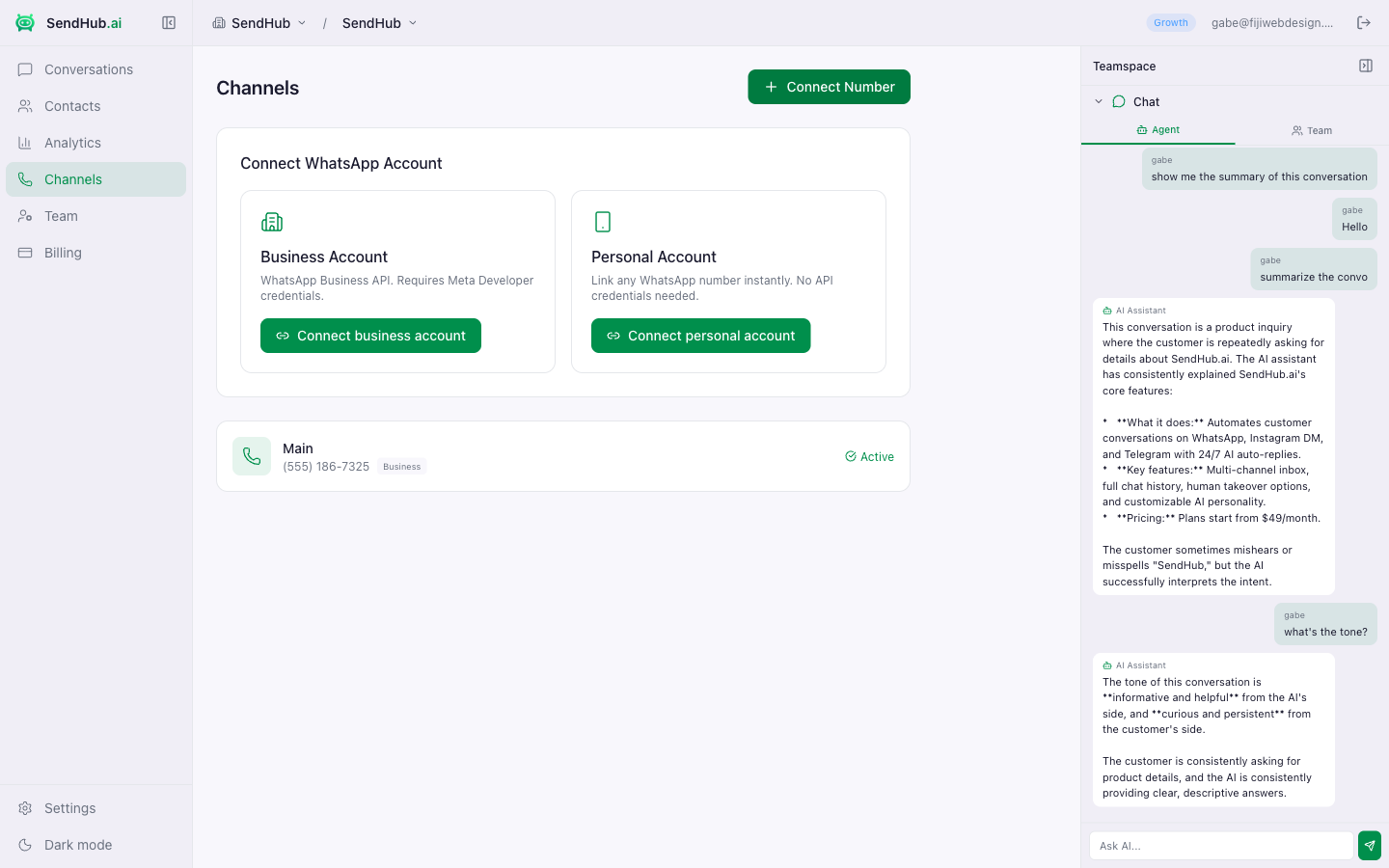Switch to the Agent tab
The height and width of the screenshot is (868, 1389).
(x=1158, y=130)
